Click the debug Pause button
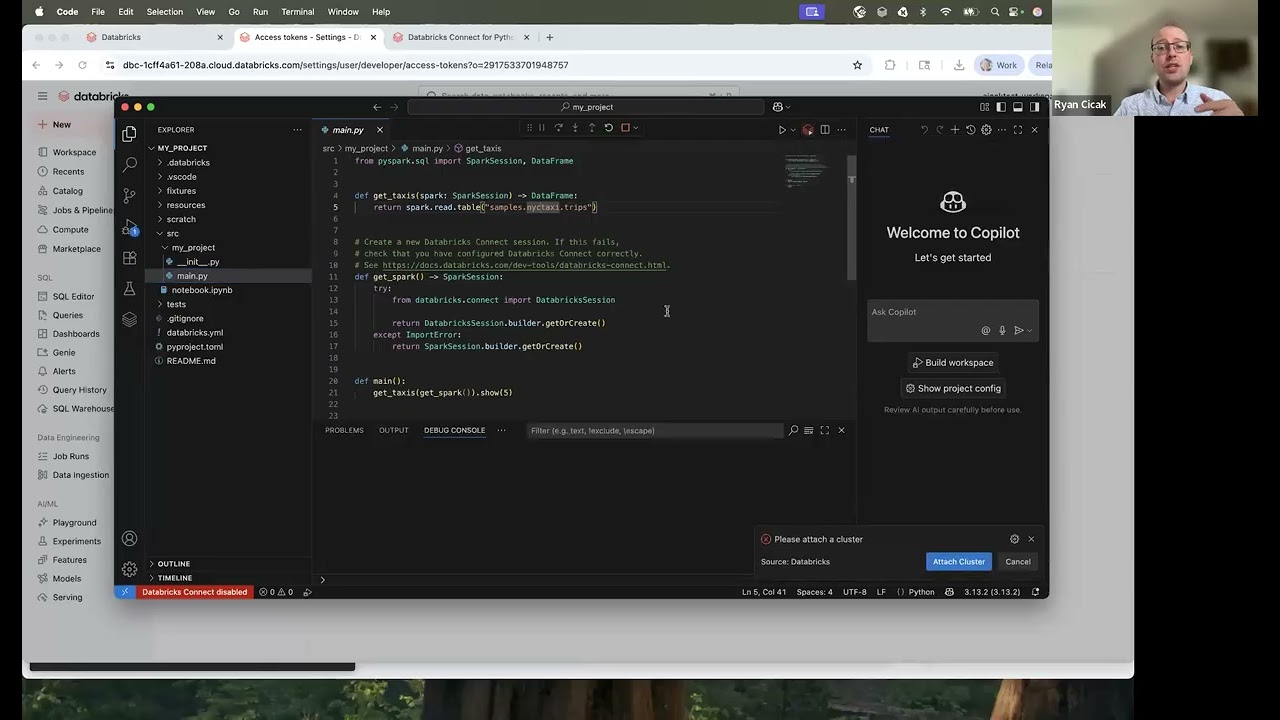1280x720 pixels. (542, 128)
